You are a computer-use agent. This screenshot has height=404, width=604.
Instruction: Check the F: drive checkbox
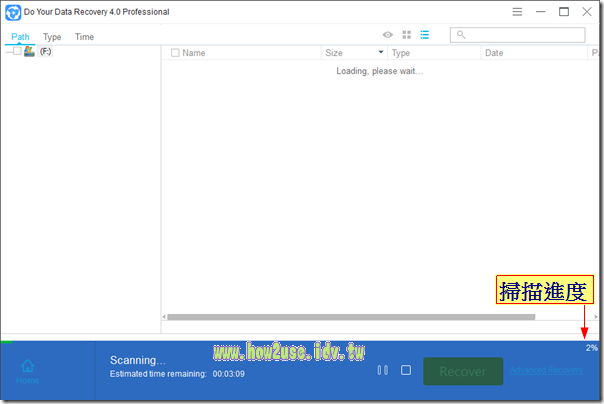(17, 51)
